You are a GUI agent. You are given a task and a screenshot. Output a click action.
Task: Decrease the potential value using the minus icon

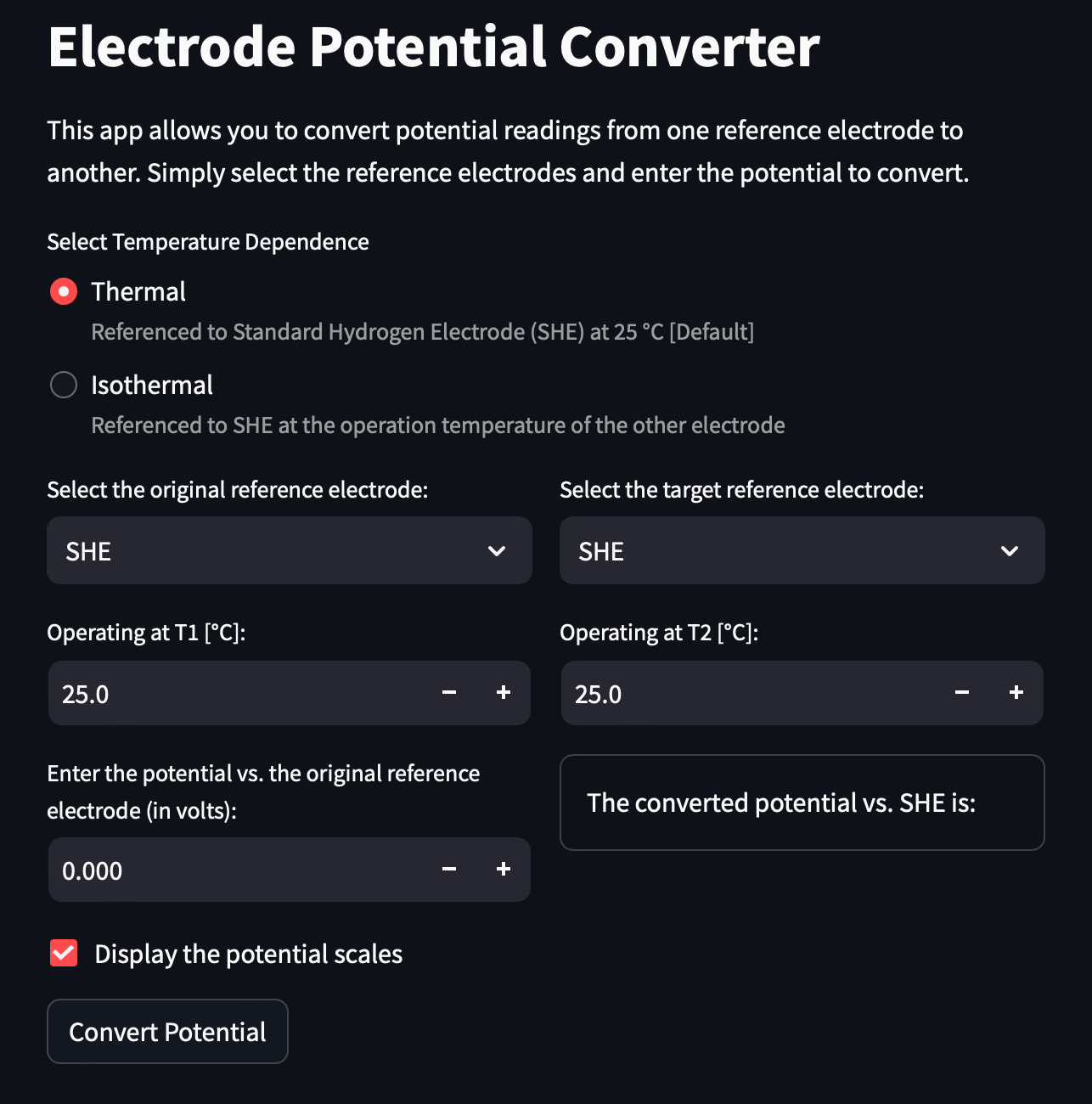[x=448, y=870]
